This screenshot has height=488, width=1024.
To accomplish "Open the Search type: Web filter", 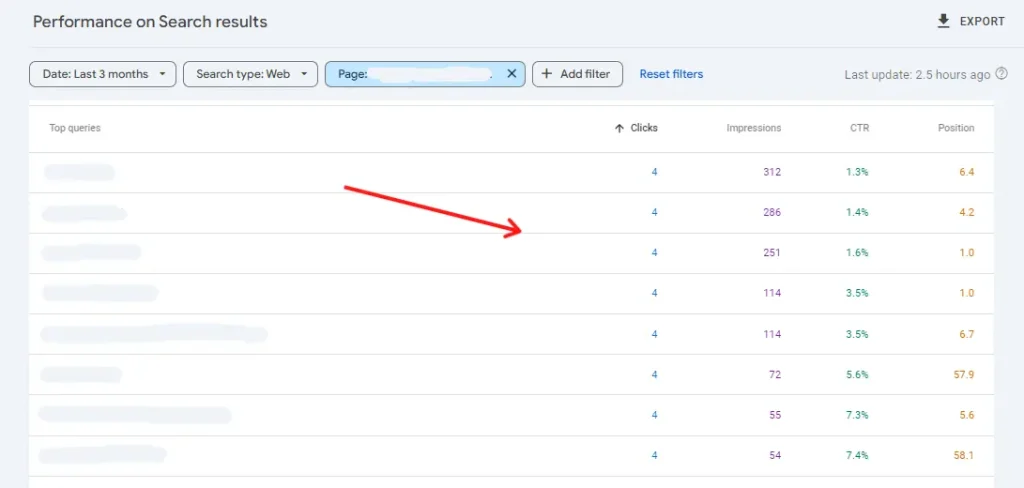I will (250, 74).
